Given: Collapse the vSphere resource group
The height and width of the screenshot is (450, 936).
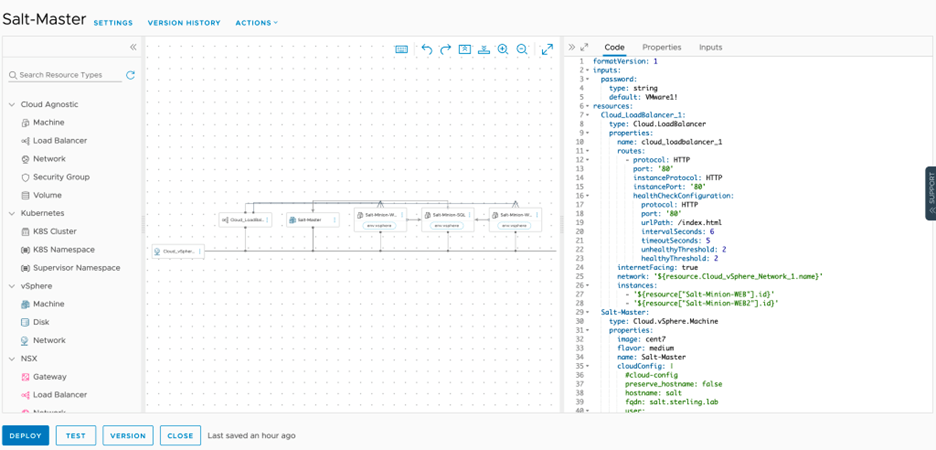Looking at the screenshot, I should point(12,286).
